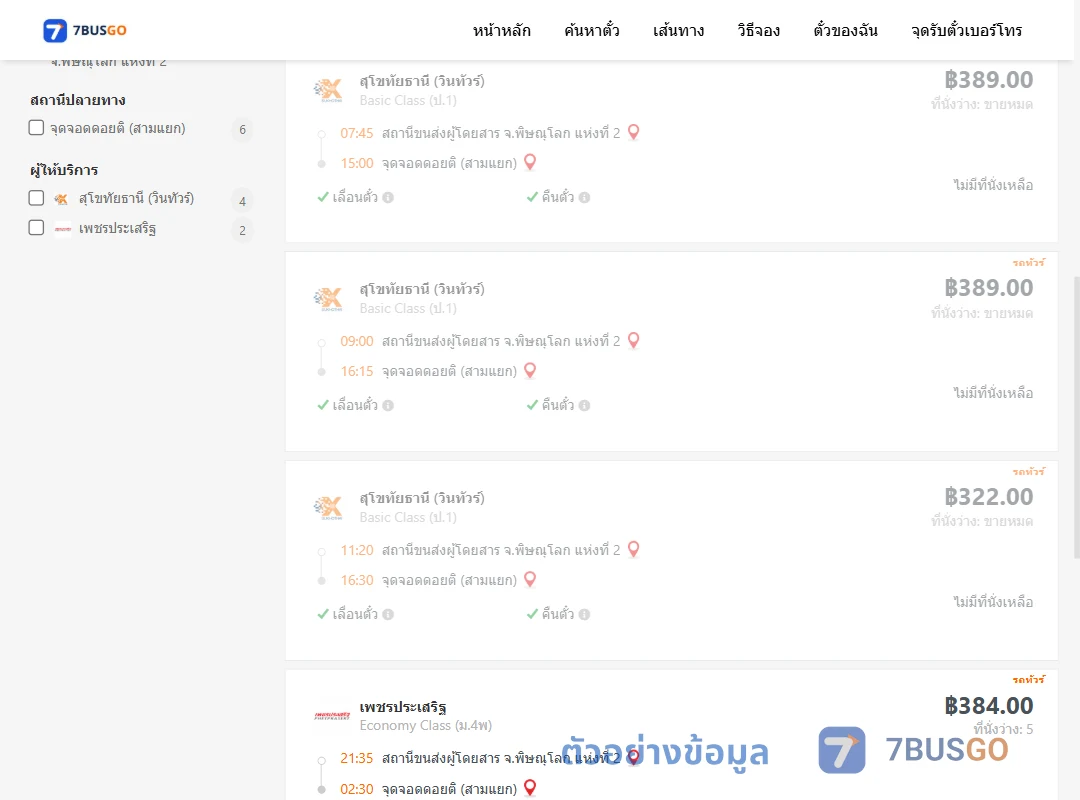Open map pin for 16:15 arrival stop

(530, 370)
